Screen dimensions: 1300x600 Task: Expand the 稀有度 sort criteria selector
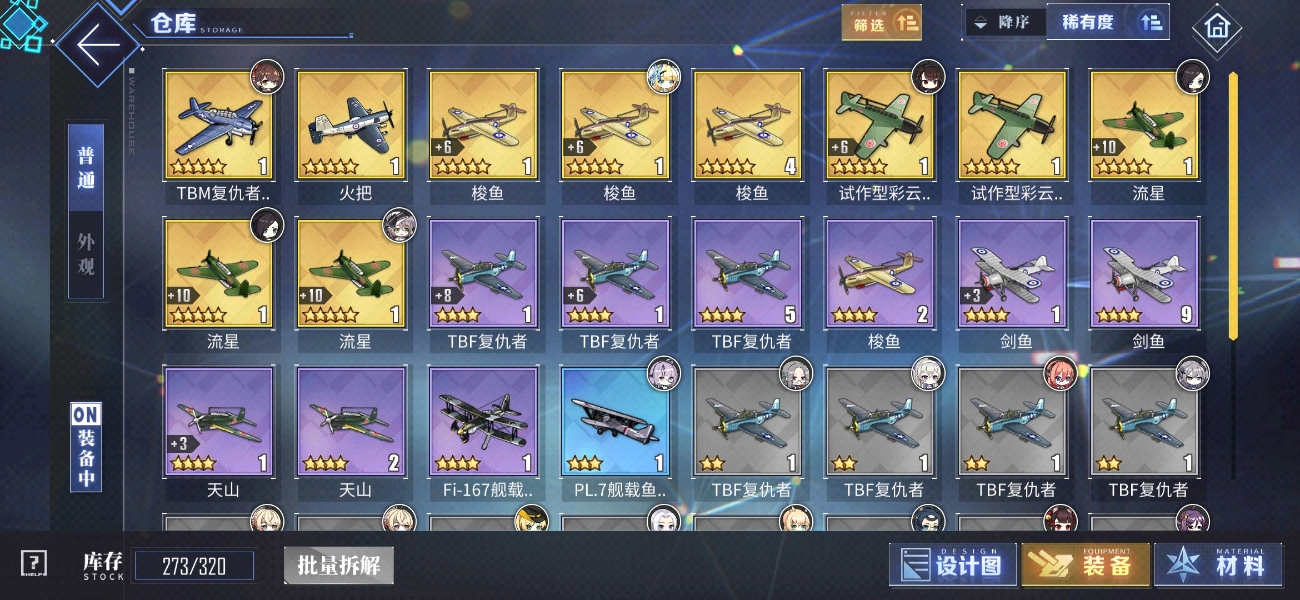(x=1088, y=22)
